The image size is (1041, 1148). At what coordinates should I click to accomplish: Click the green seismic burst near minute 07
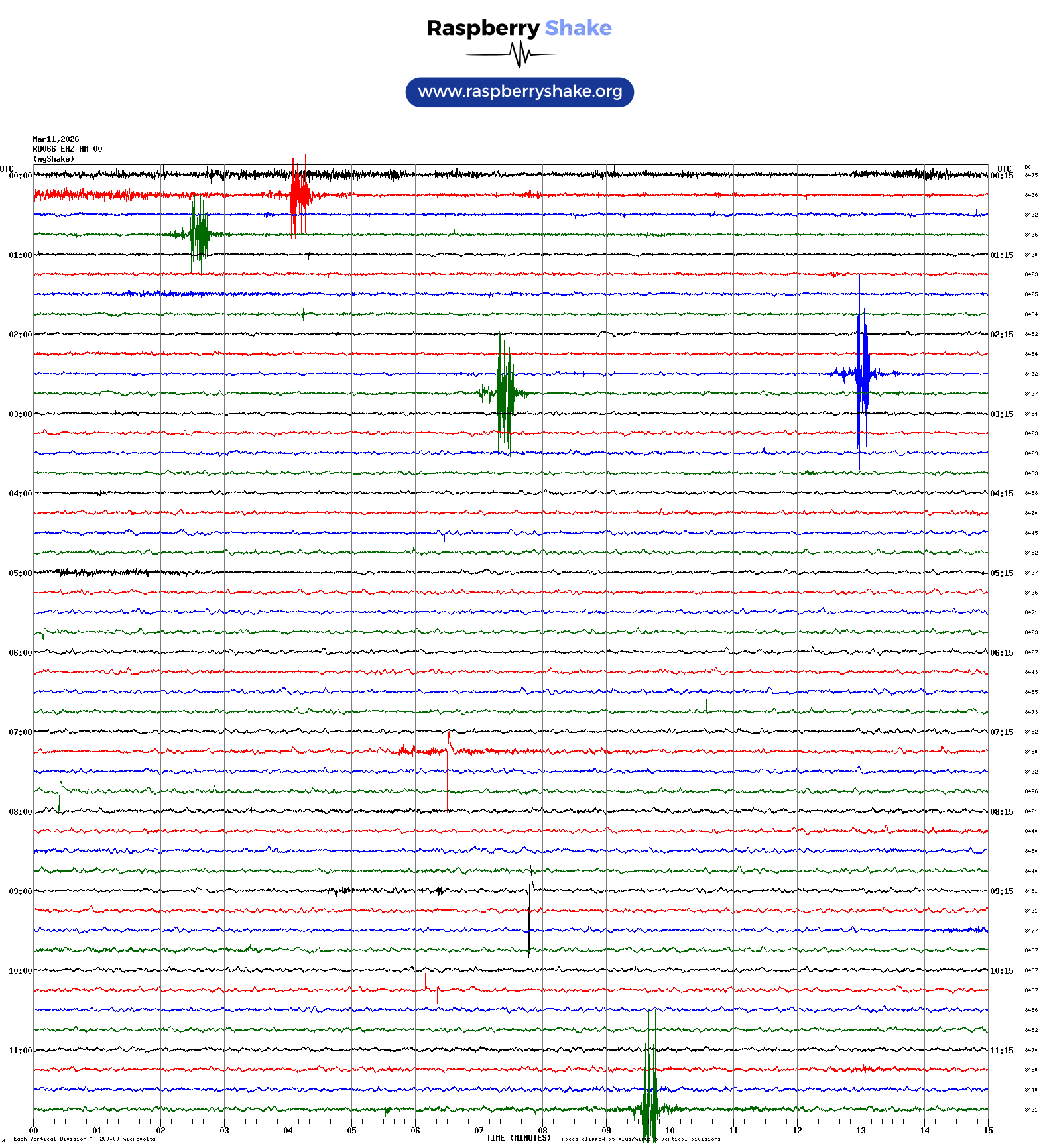(x=505, y=393)
